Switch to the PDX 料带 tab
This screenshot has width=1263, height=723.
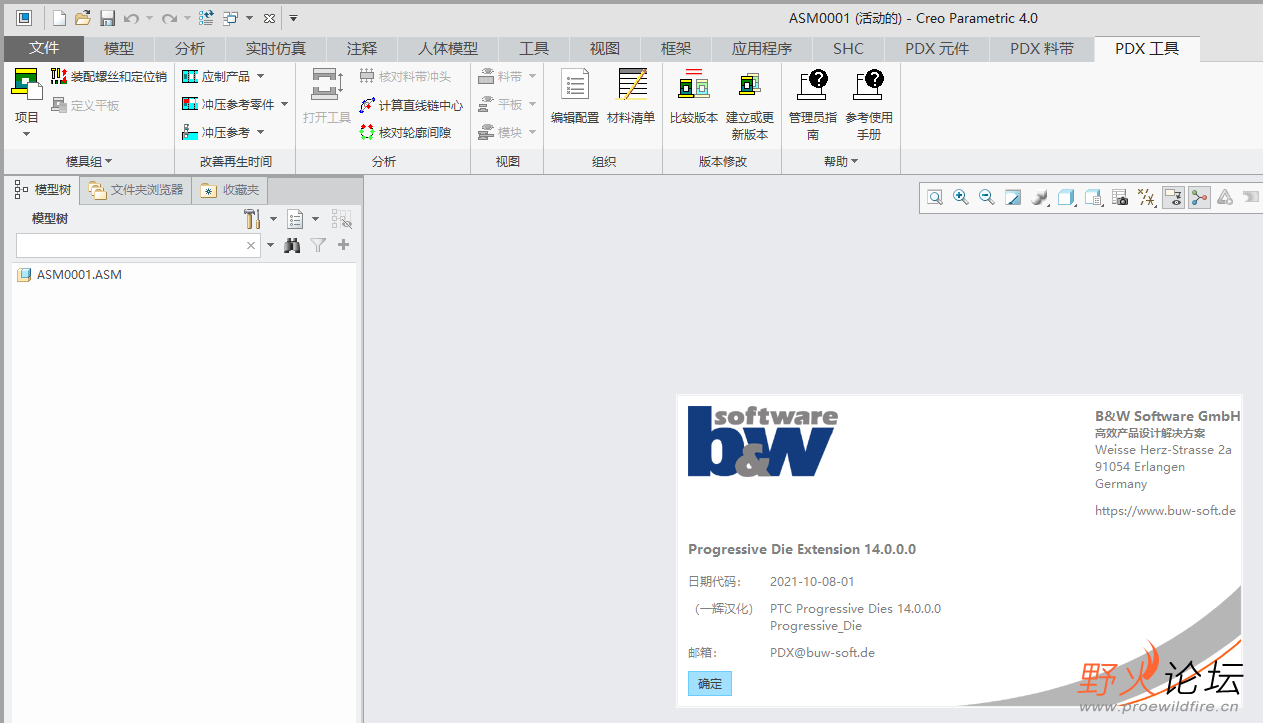pos(1042,48)
